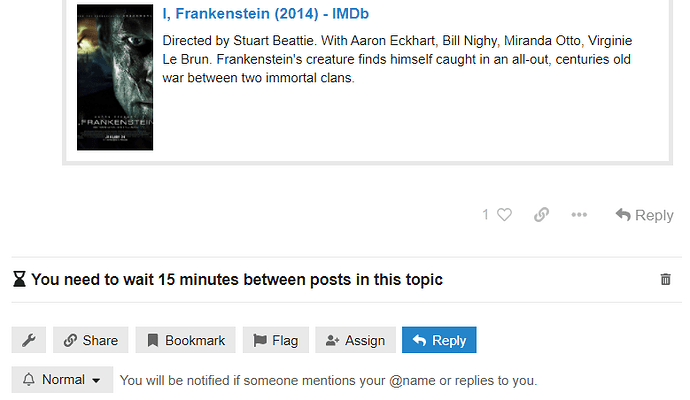
Task: Click the hourglass slow mode icon
Action: 19,280
